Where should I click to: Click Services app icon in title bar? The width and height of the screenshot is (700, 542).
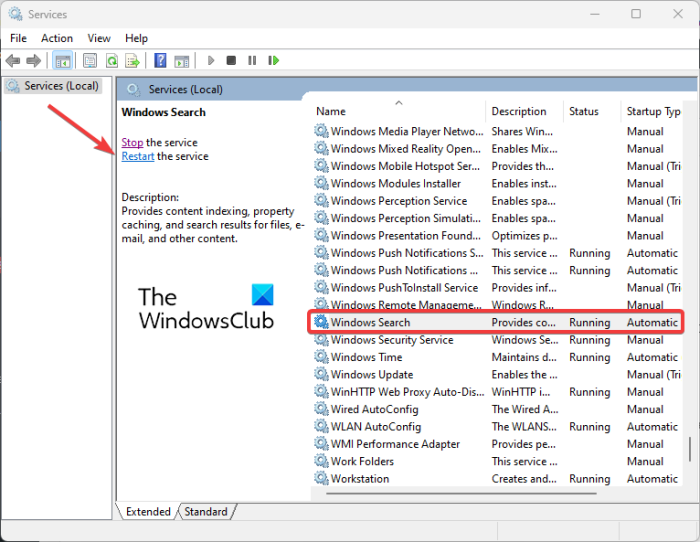[15, 14]
